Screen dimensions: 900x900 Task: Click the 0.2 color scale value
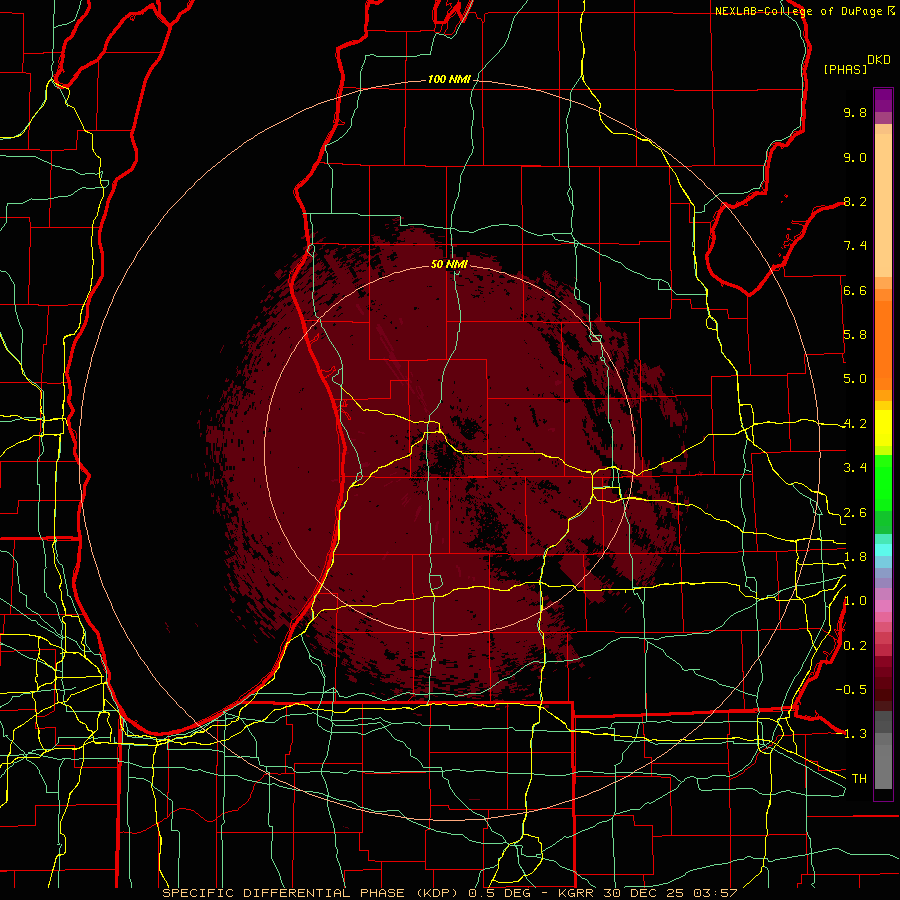tap(855, 646)
